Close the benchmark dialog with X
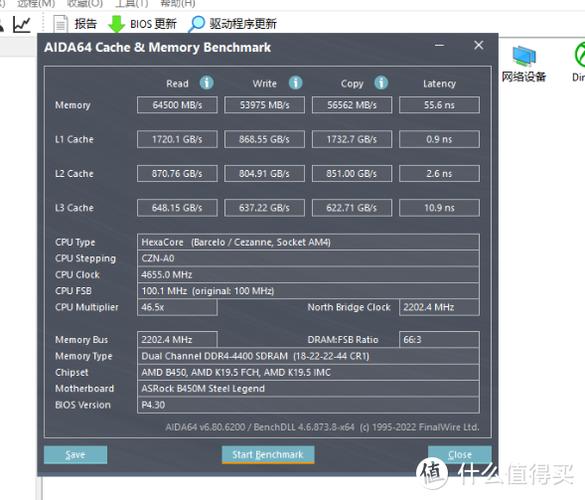The image size is (585, 500). 479,46
